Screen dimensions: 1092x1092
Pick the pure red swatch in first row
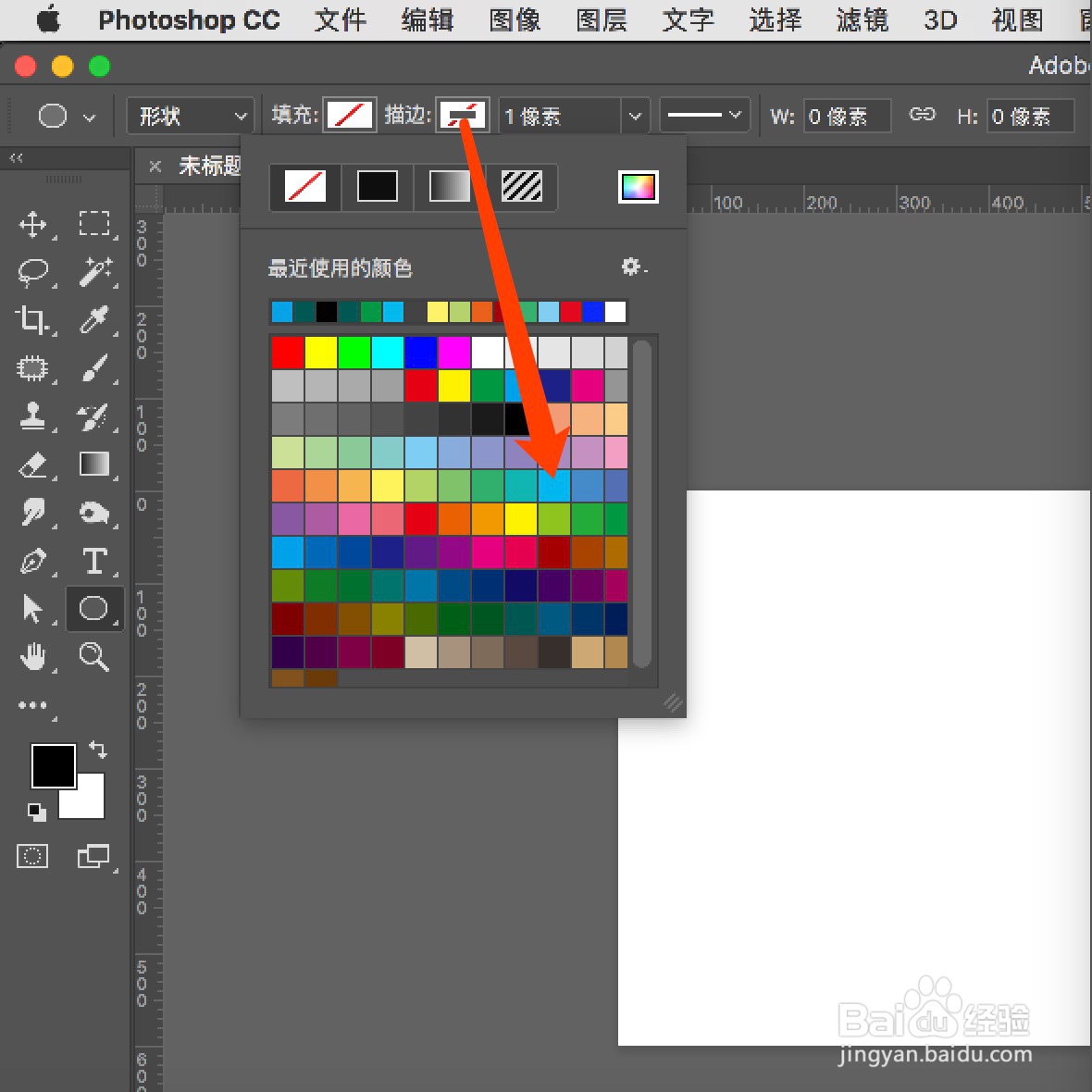coord(288,353)
